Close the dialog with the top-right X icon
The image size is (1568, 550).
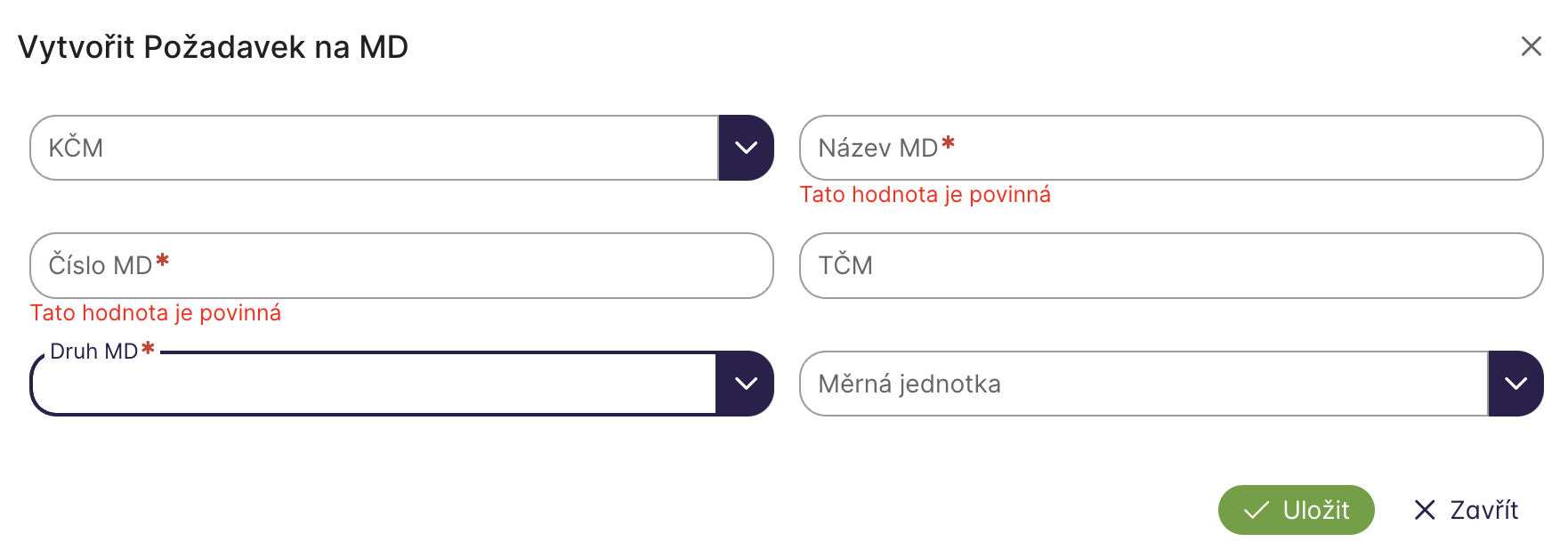pos(1531,46)
